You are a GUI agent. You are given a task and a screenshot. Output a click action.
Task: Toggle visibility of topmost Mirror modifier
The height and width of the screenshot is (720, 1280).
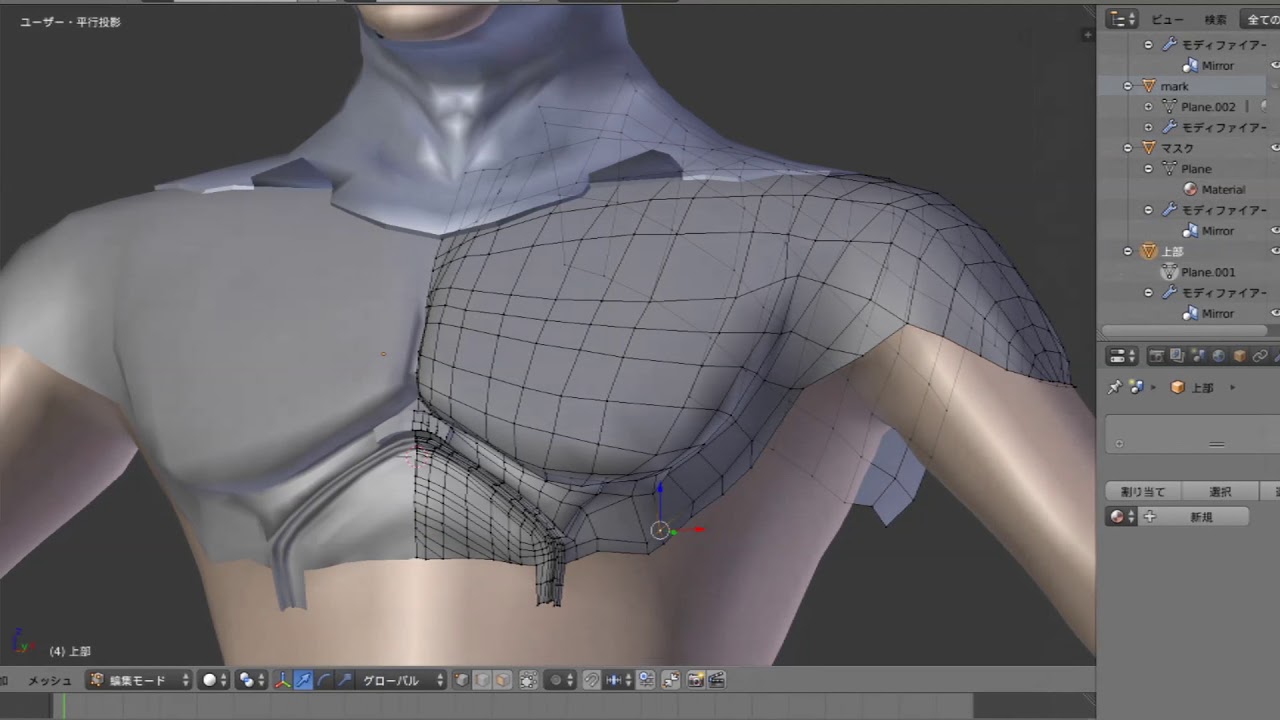pyautogui.click(x=1275, y=65)
